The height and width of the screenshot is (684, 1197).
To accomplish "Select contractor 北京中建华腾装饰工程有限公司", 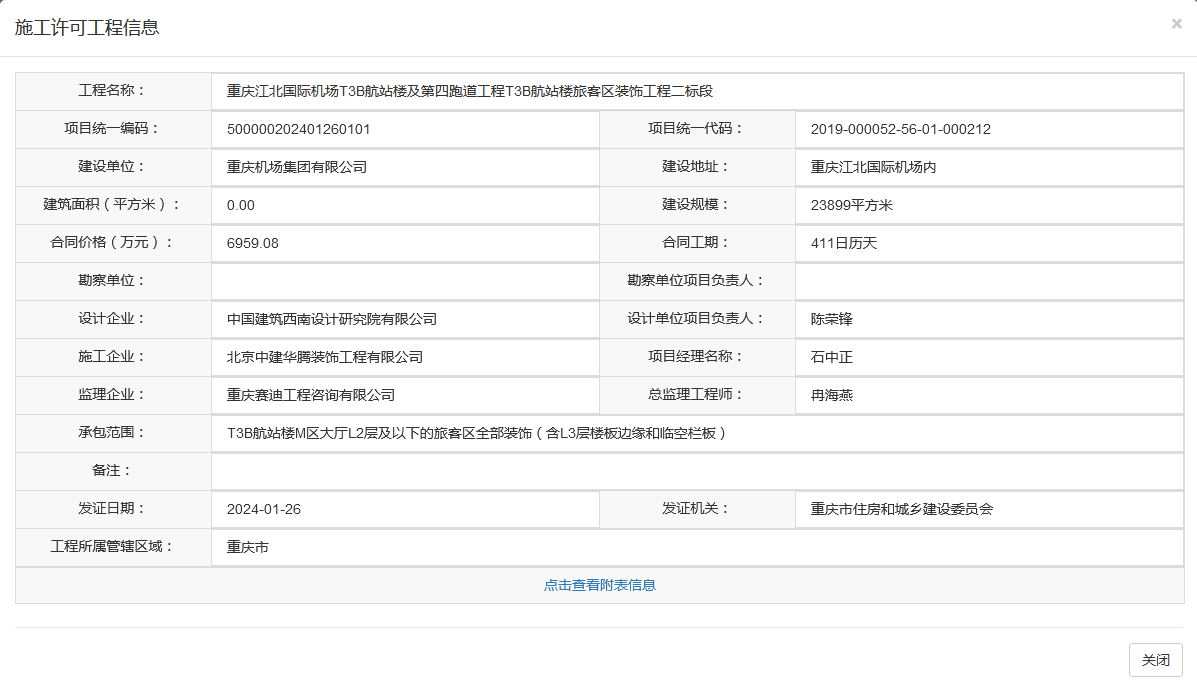I will tap(324, 357).
